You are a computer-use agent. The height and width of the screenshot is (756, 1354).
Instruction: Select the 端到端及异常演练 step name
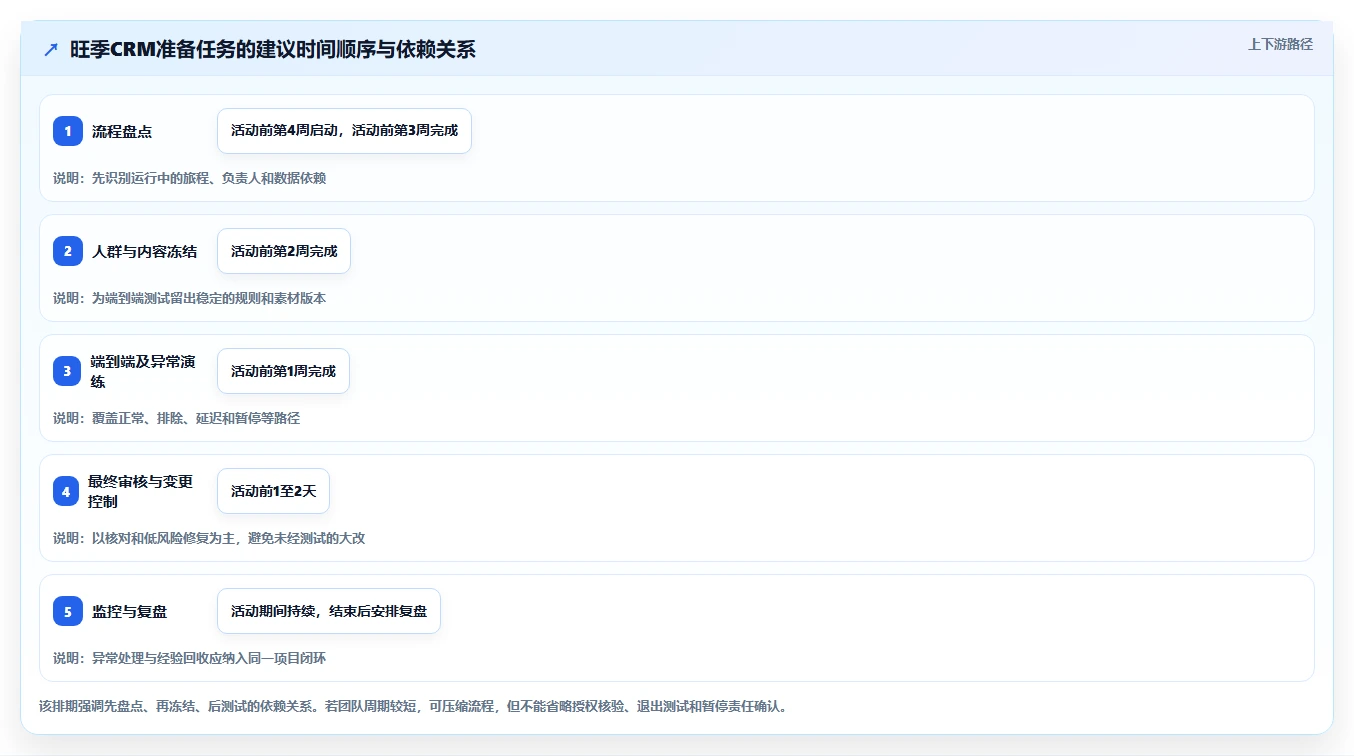click(x=143, y=371)
